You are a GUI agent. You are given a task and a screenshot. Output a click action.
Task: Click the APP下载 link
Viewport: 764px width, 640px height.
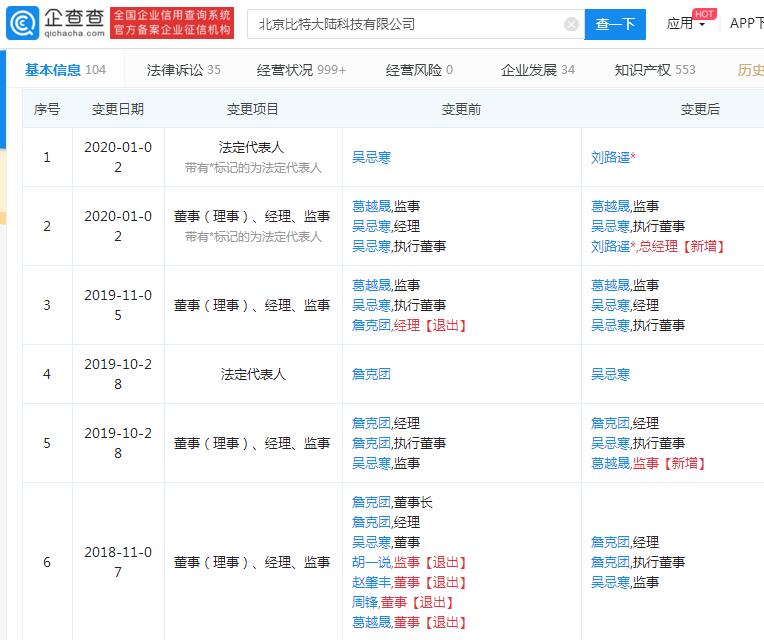[x=746, y=23]
